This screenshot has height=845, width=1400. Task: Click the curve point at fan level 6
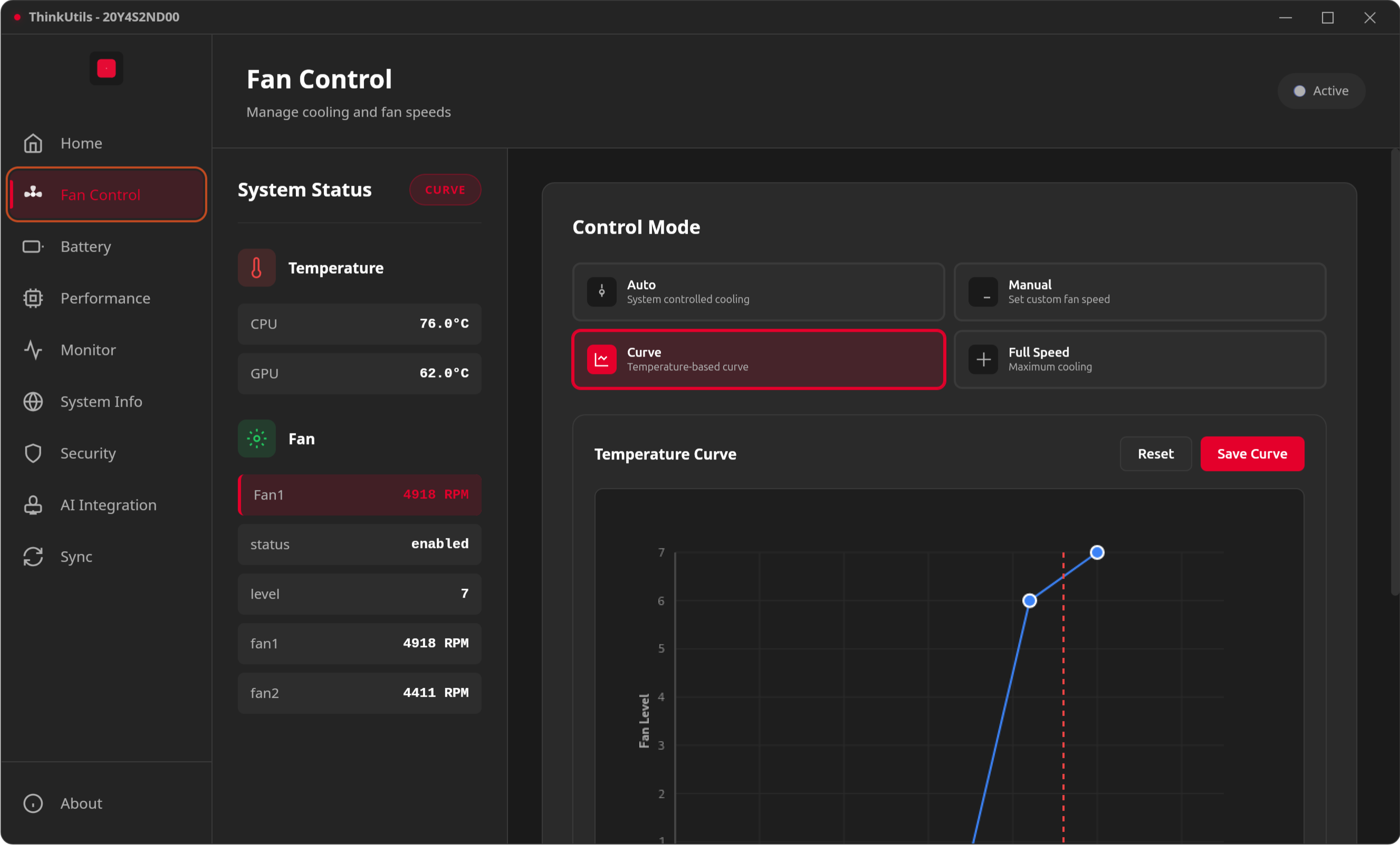(x=1029, y=601)
